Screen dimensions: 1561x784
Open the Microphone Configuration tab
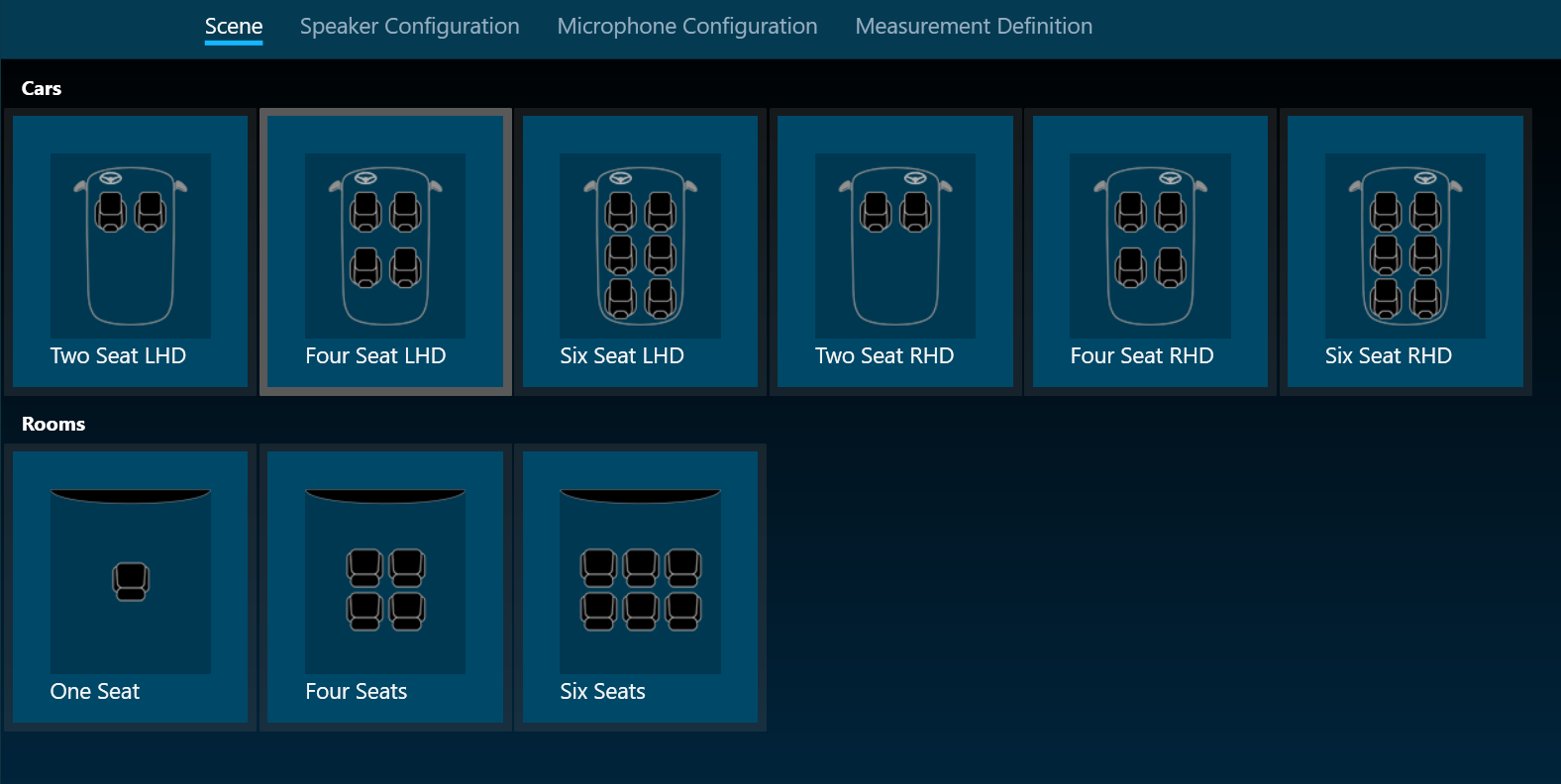coord(687,27)
